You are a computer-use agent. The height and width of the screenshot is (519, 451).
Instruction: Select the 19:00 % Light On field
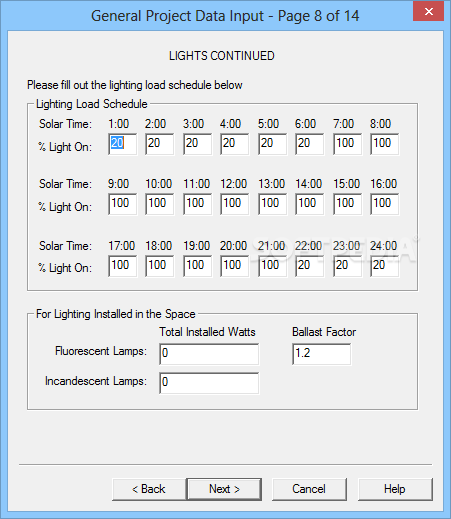click(x=197, y=266)
